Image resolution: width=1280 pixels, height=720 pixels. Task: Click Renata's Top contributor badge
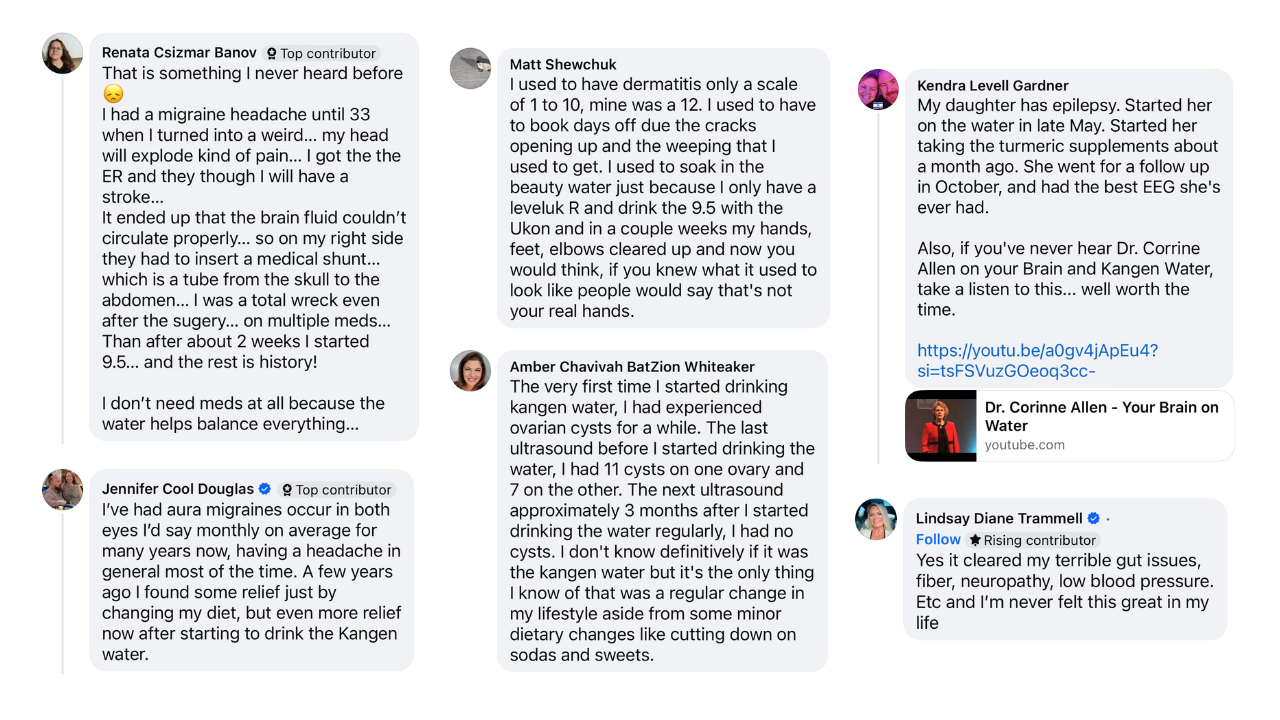tap(321, 53)
